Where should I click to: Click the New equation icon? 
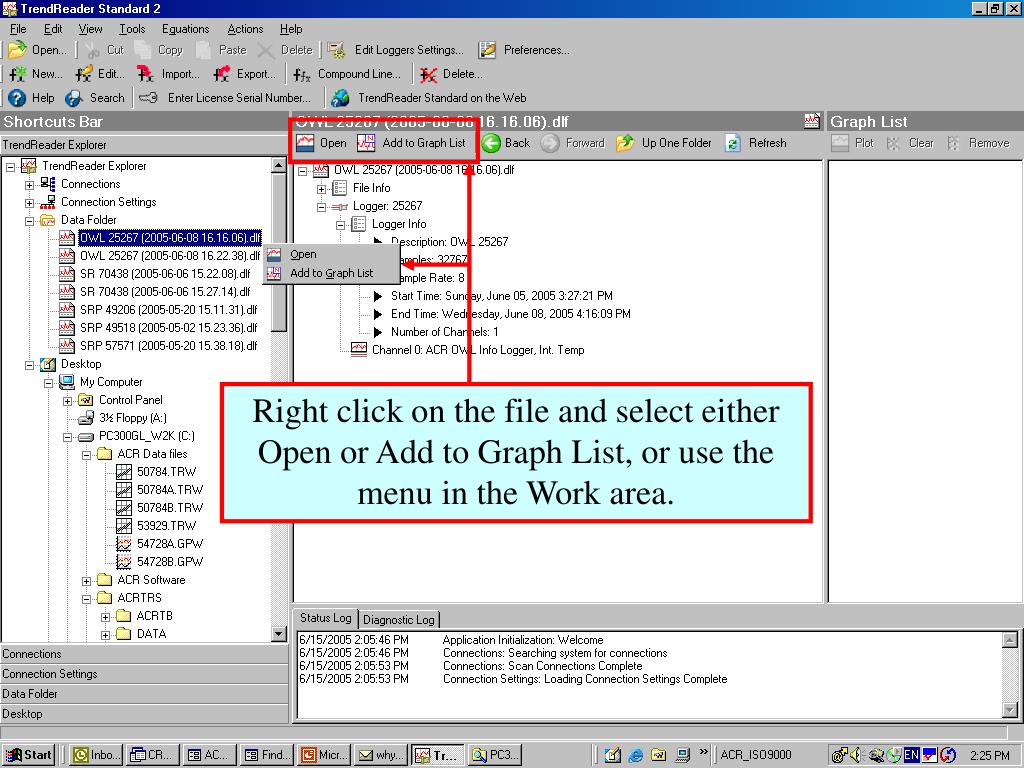(x=18, y=74)
